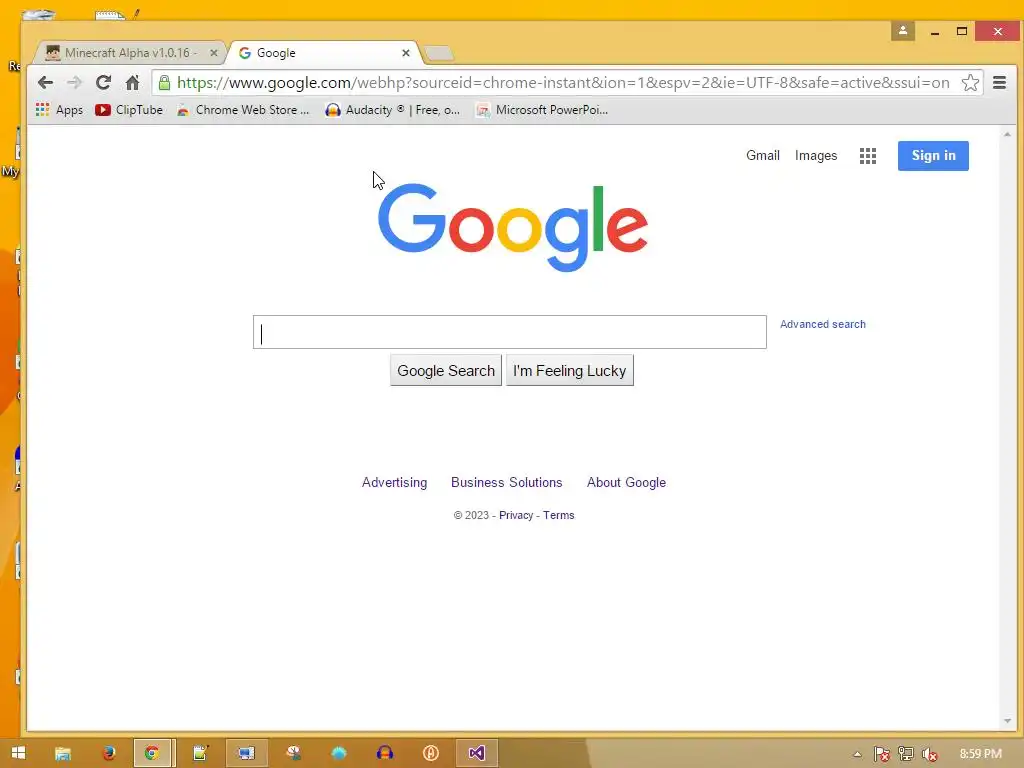
Task: Open a new tab button
Action: (439, 54)
